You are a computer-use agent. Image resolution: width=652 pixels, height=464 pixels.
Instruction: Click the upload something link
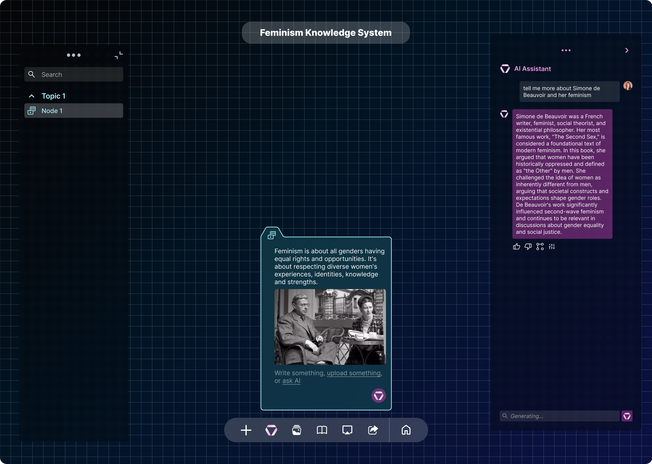pyautogui.click(x=353, y=373)
